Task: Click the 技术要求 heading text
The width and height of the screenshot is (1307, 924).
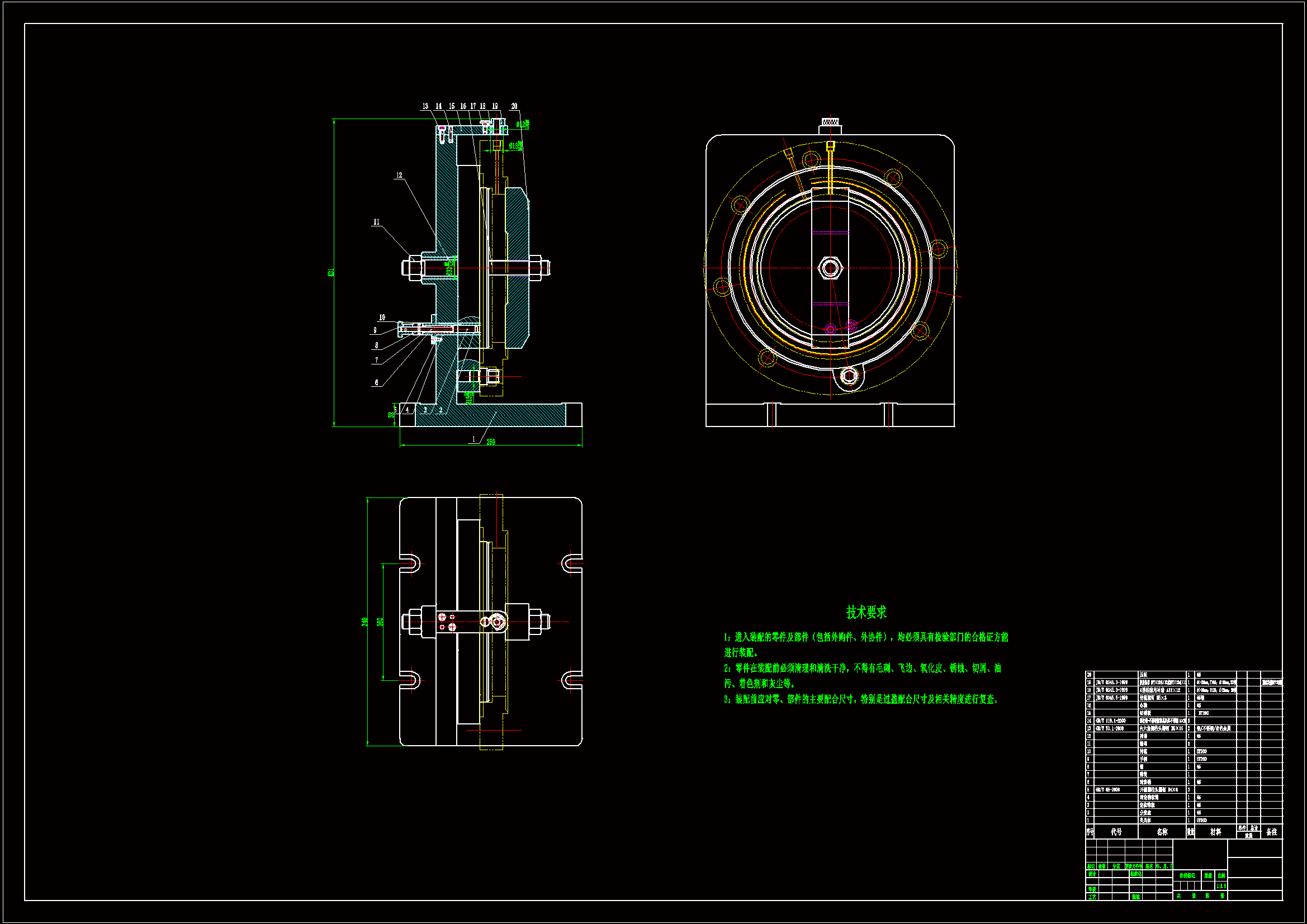Action: (x=866, y=613)
